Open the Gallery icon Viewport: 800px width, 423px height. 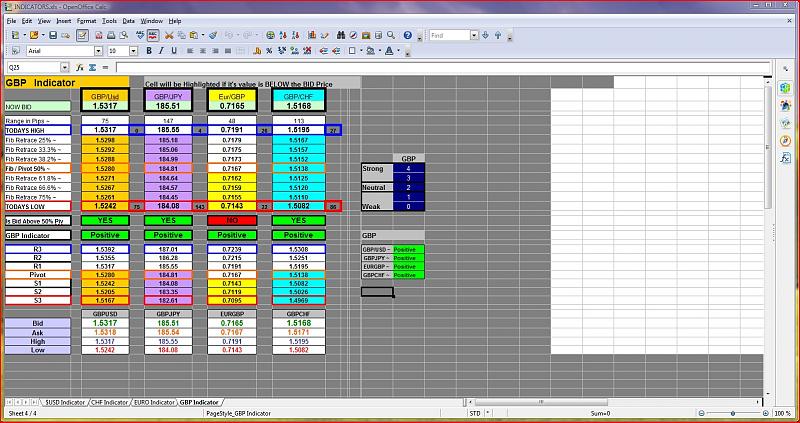click(366, 35)
